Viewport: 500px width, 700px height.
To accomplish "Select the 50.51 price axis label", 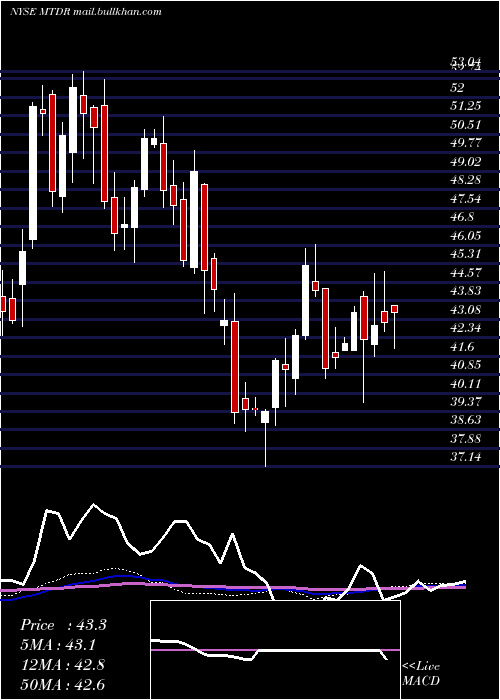I will point(466,125).
